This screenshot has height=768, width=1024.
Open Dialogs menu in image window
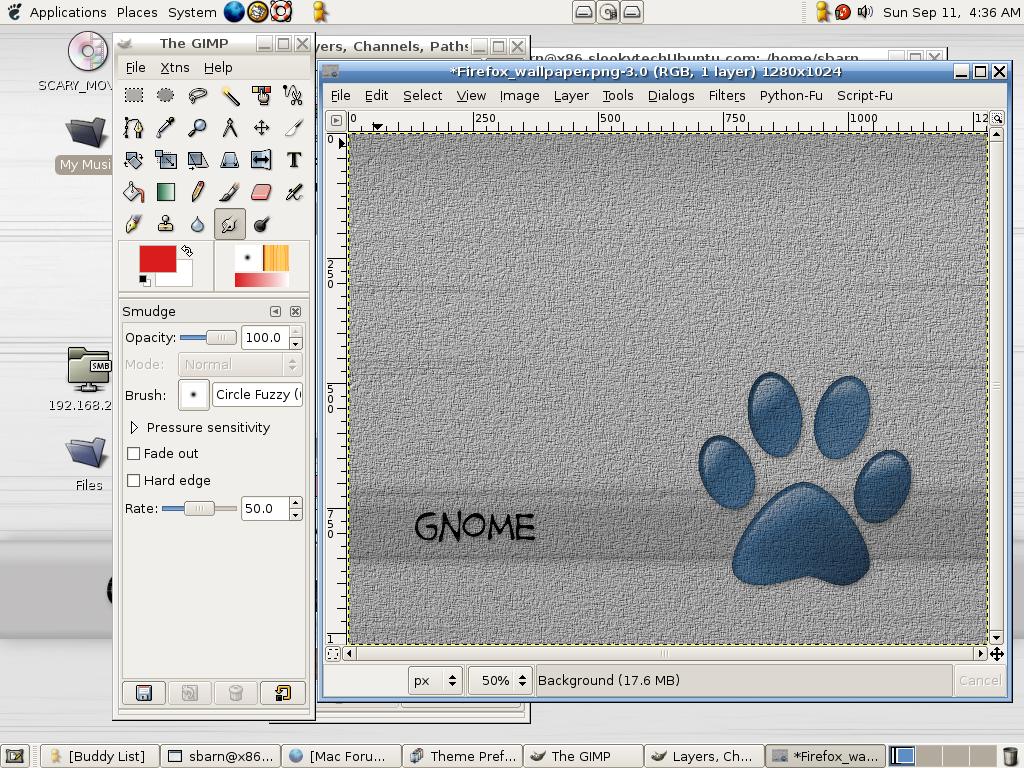click(x=671, y=95)
